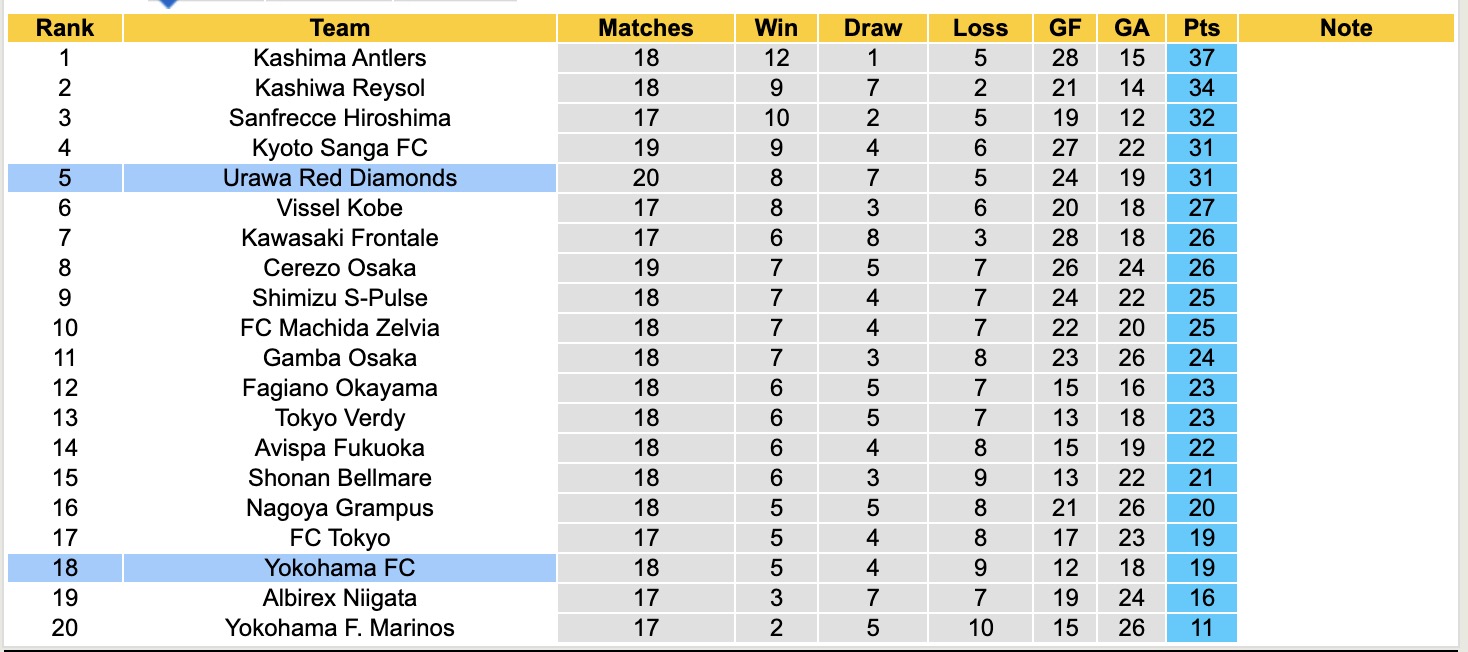Click the Note column header
The width and height of the screenshot is (1468, 652).
point(1346,28)
